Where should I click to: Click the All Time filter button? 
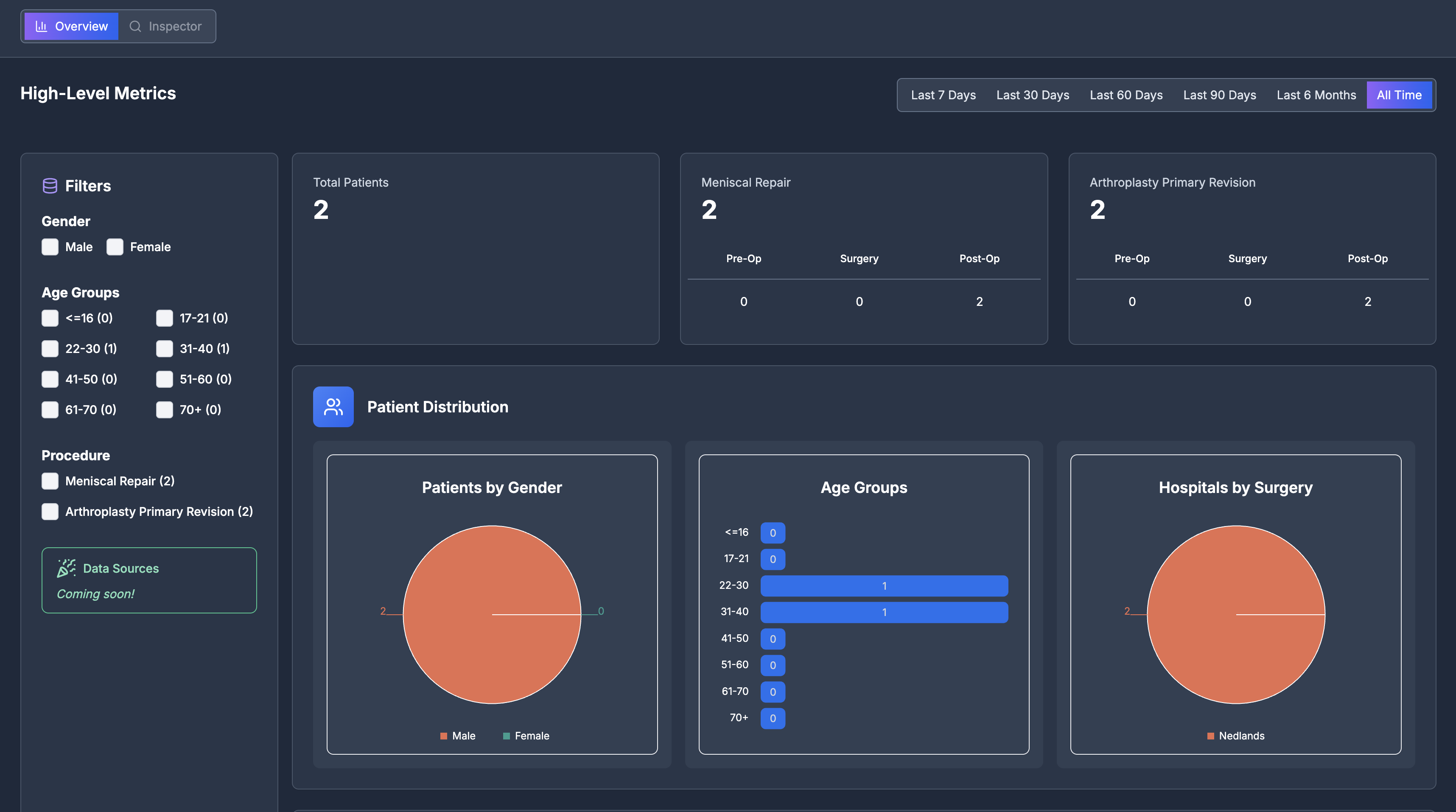pyautogui.click(x=1399, y=95)
